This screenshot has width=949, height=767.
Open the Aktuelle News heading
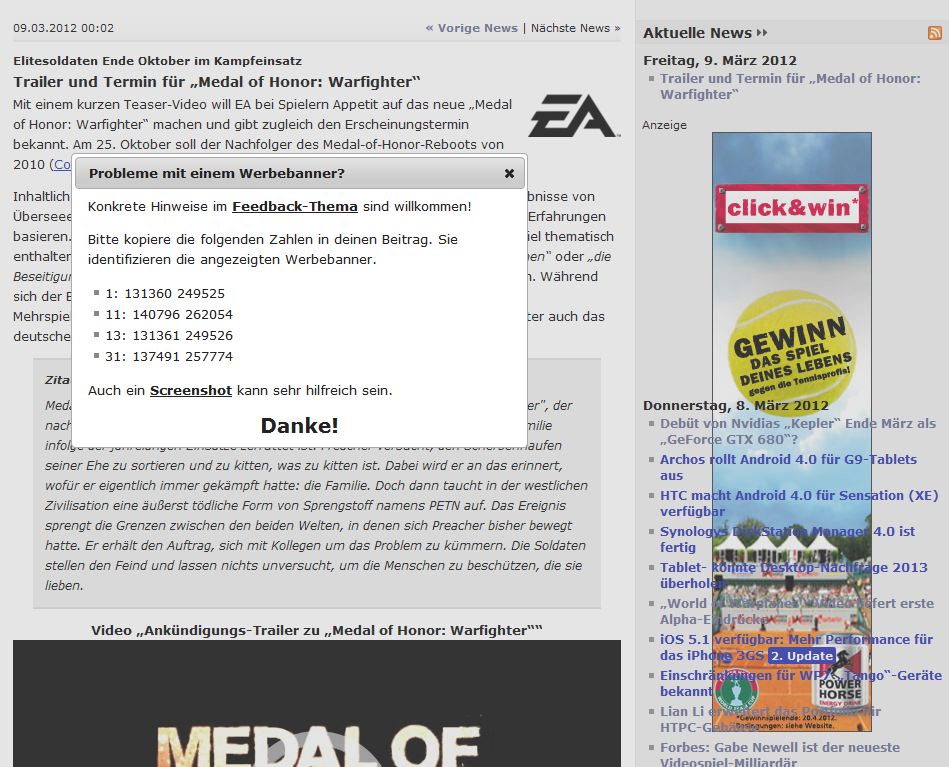pos(705,33)
